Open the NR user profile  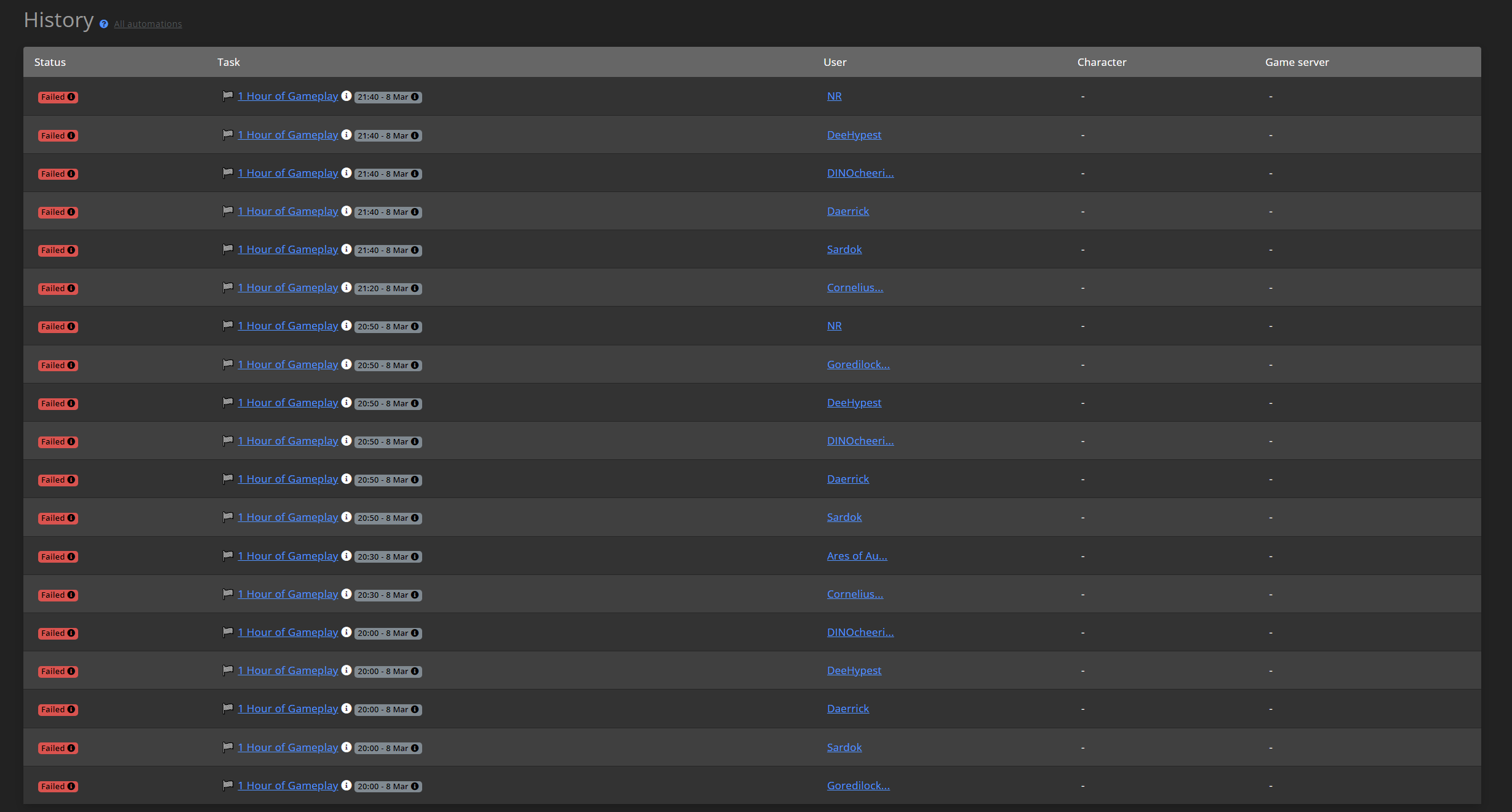pos(834,95)
